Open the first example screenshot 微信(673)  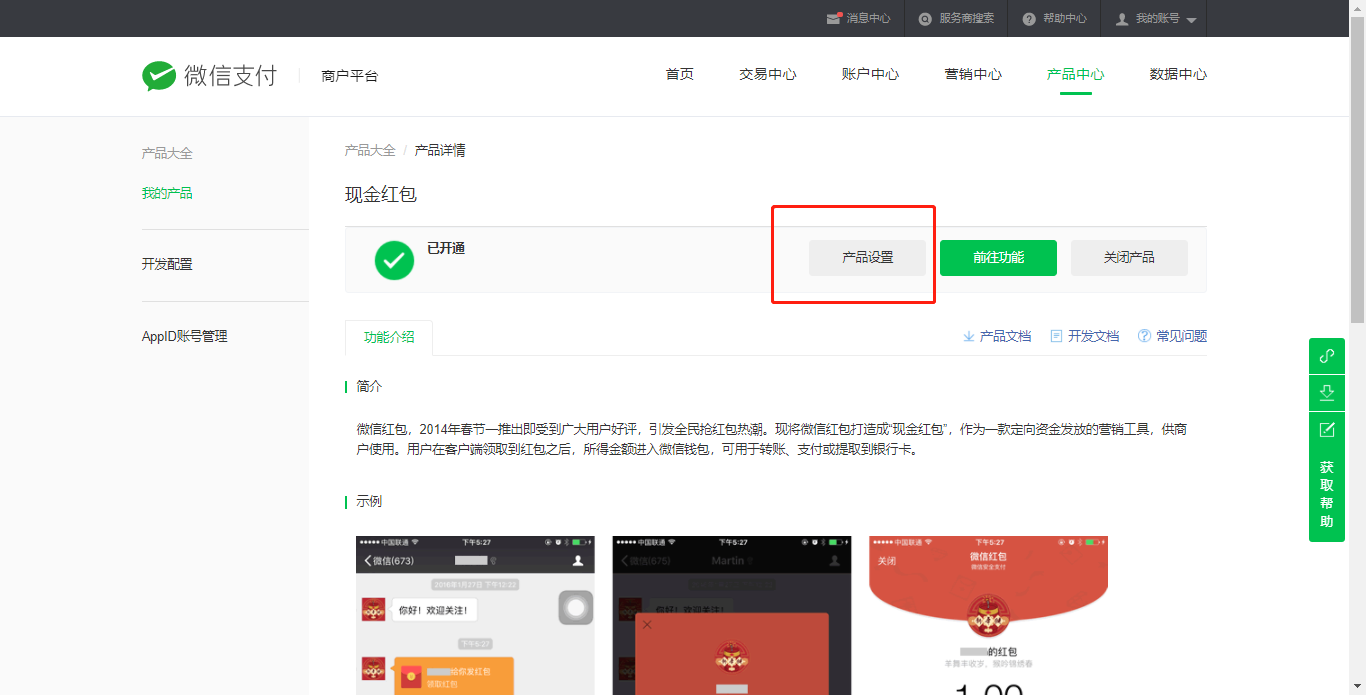(475, 615)
